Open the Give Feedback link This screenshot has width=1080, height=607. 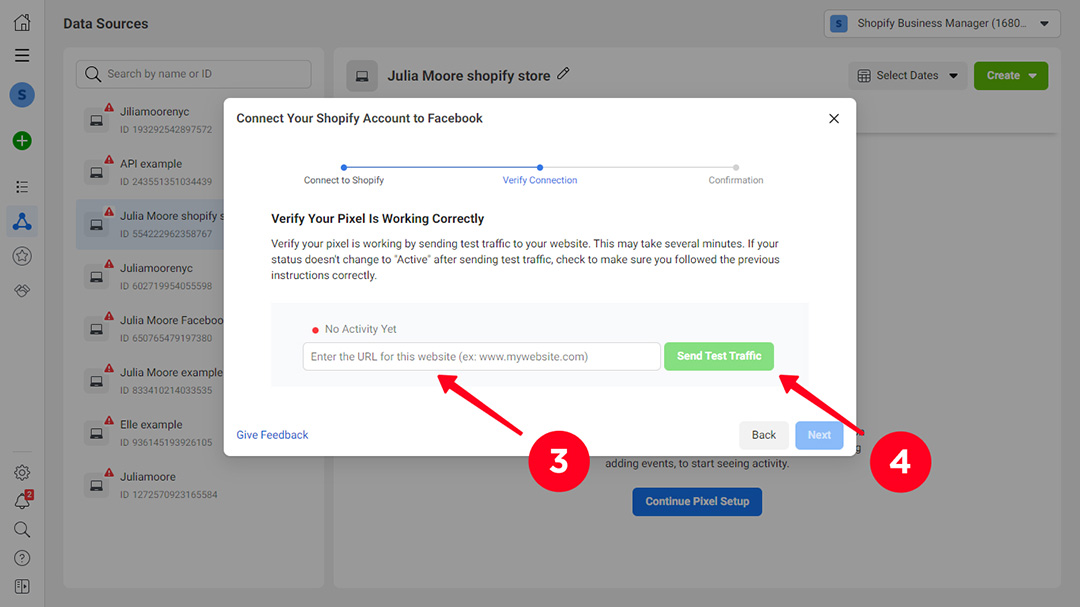(x=272, y=435)
